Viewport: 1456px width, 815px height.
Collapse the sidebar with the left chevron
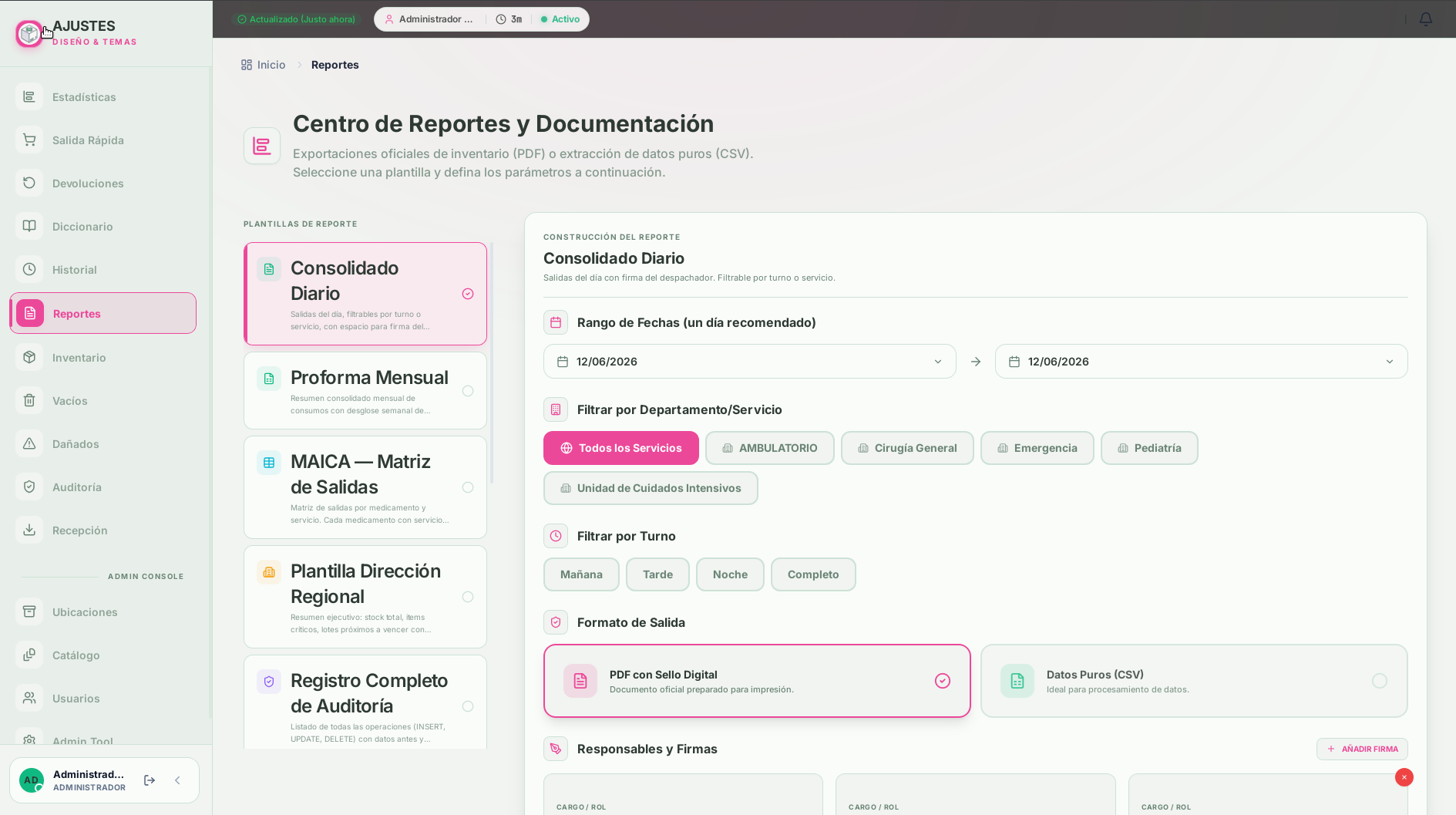(x=177, y=780)
